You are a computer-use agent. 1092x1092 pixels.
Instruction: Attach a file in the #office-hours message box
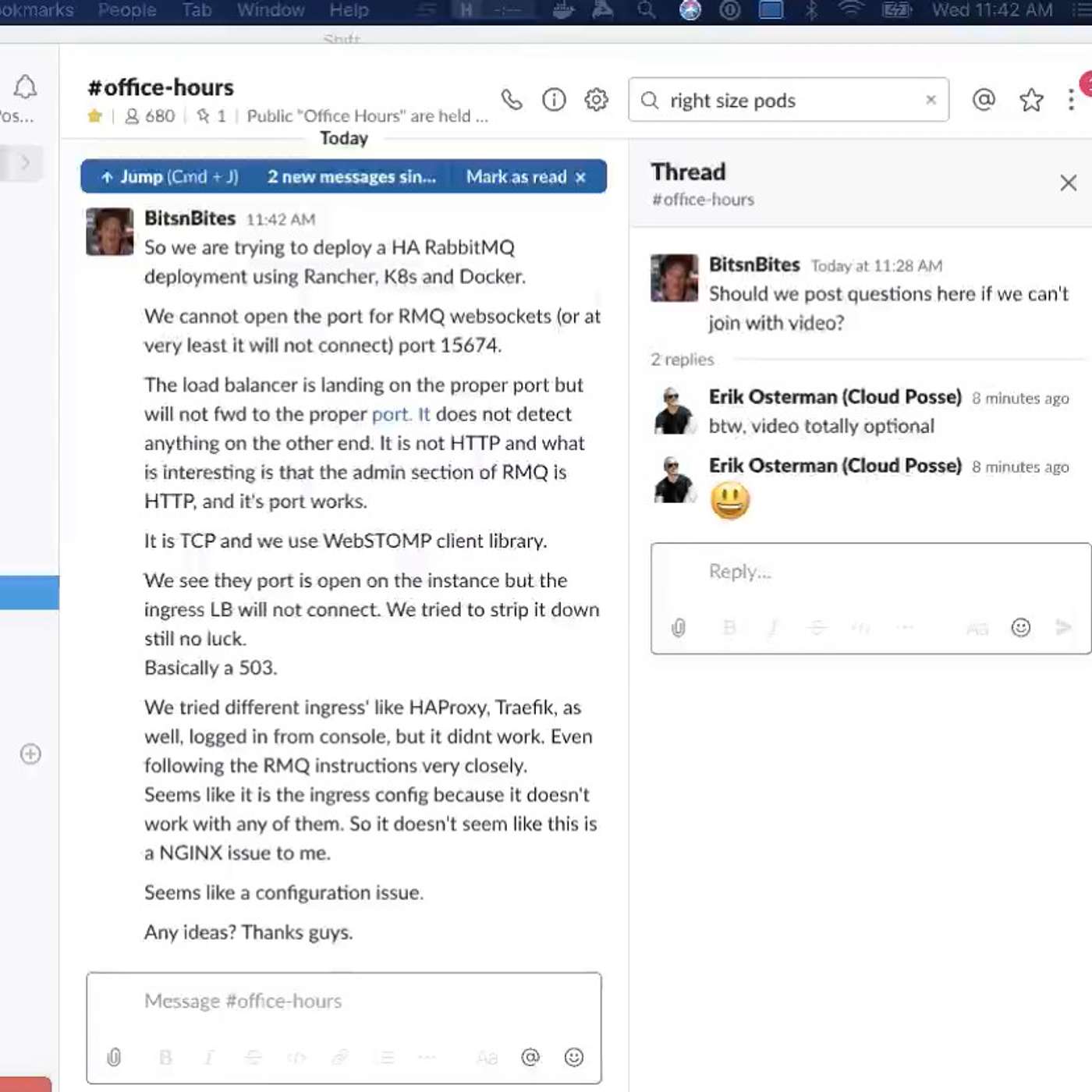pos(114,1057)
